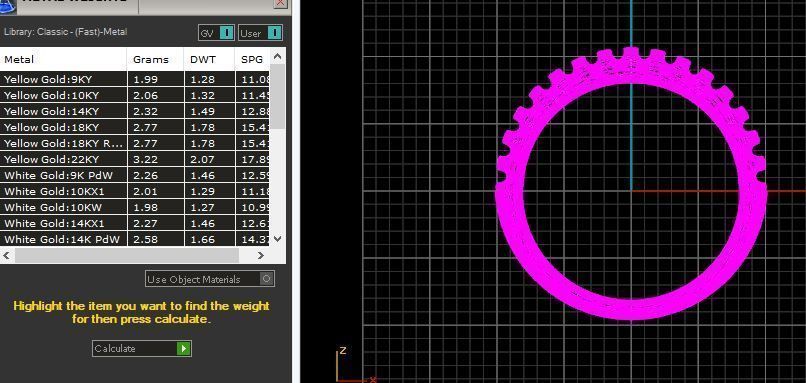Select the White Gold:9K PdW row
The image size is (806, 383).
point(135,175)
